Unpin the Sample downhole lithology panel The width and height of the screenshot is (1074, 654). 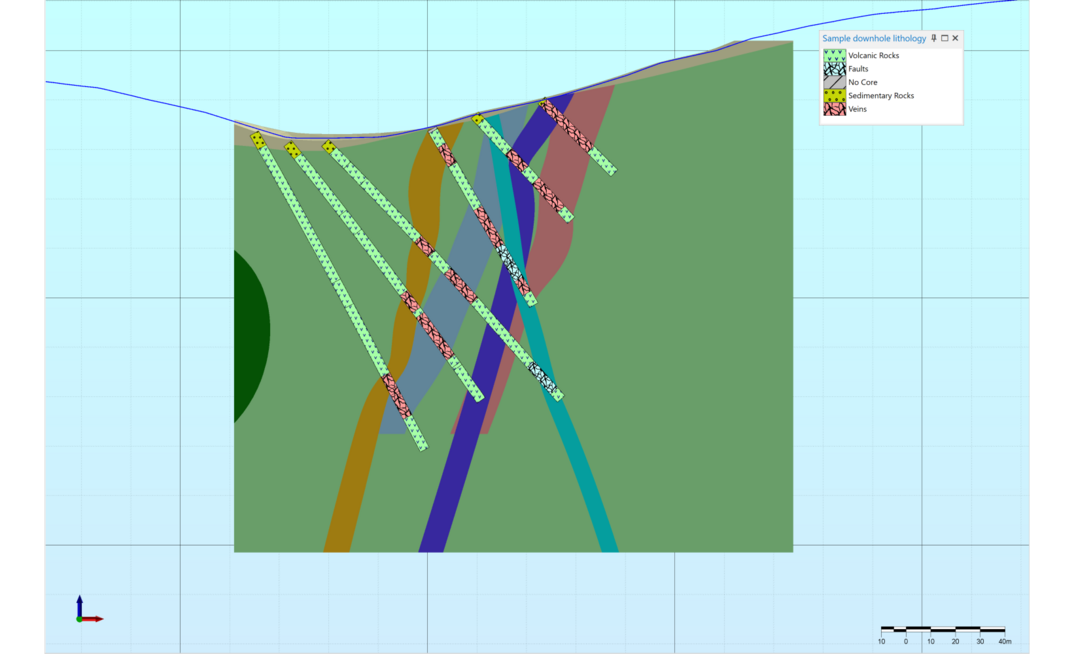point(934,38)
